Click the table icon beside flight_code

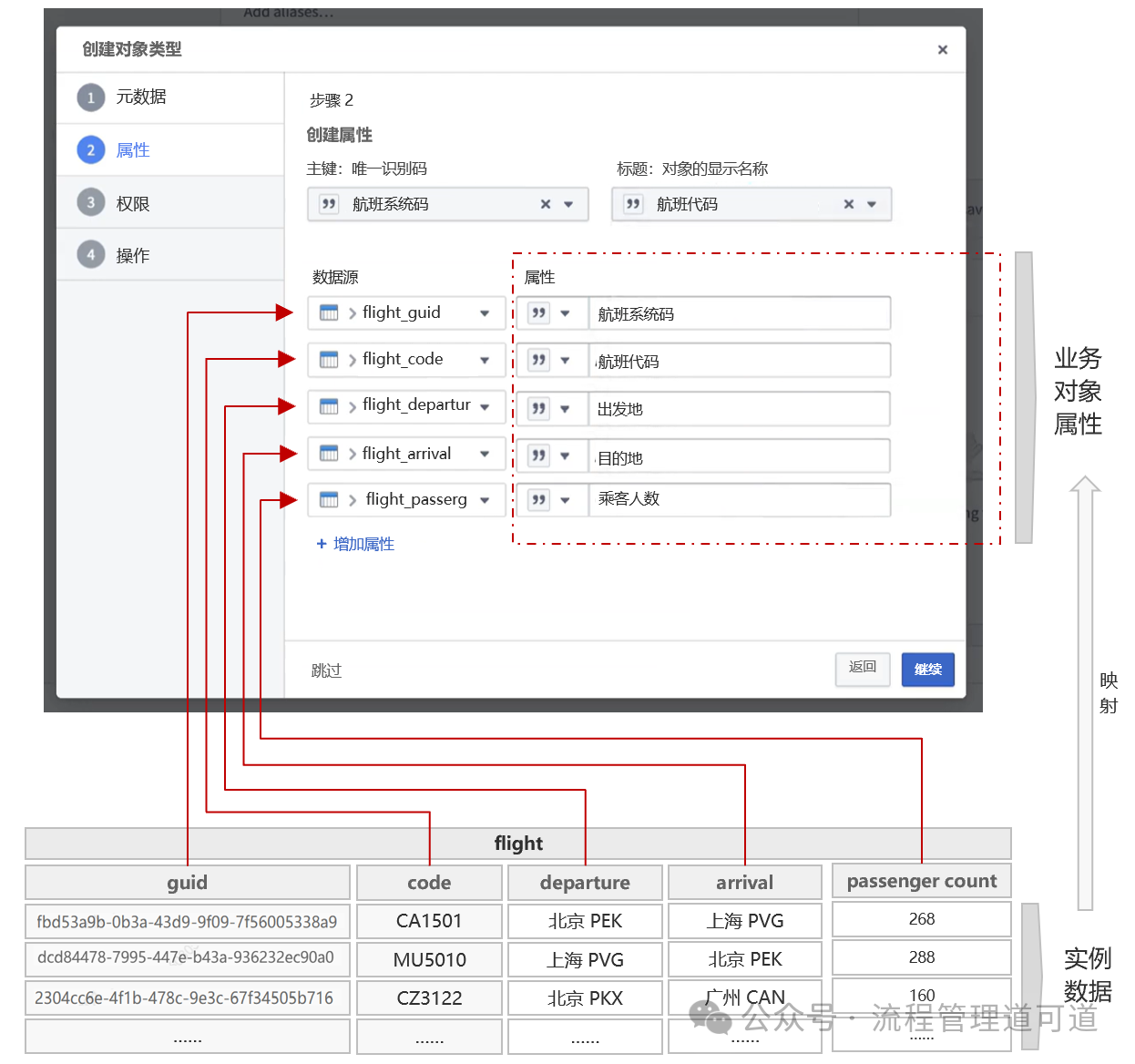[x=329, y=360]
